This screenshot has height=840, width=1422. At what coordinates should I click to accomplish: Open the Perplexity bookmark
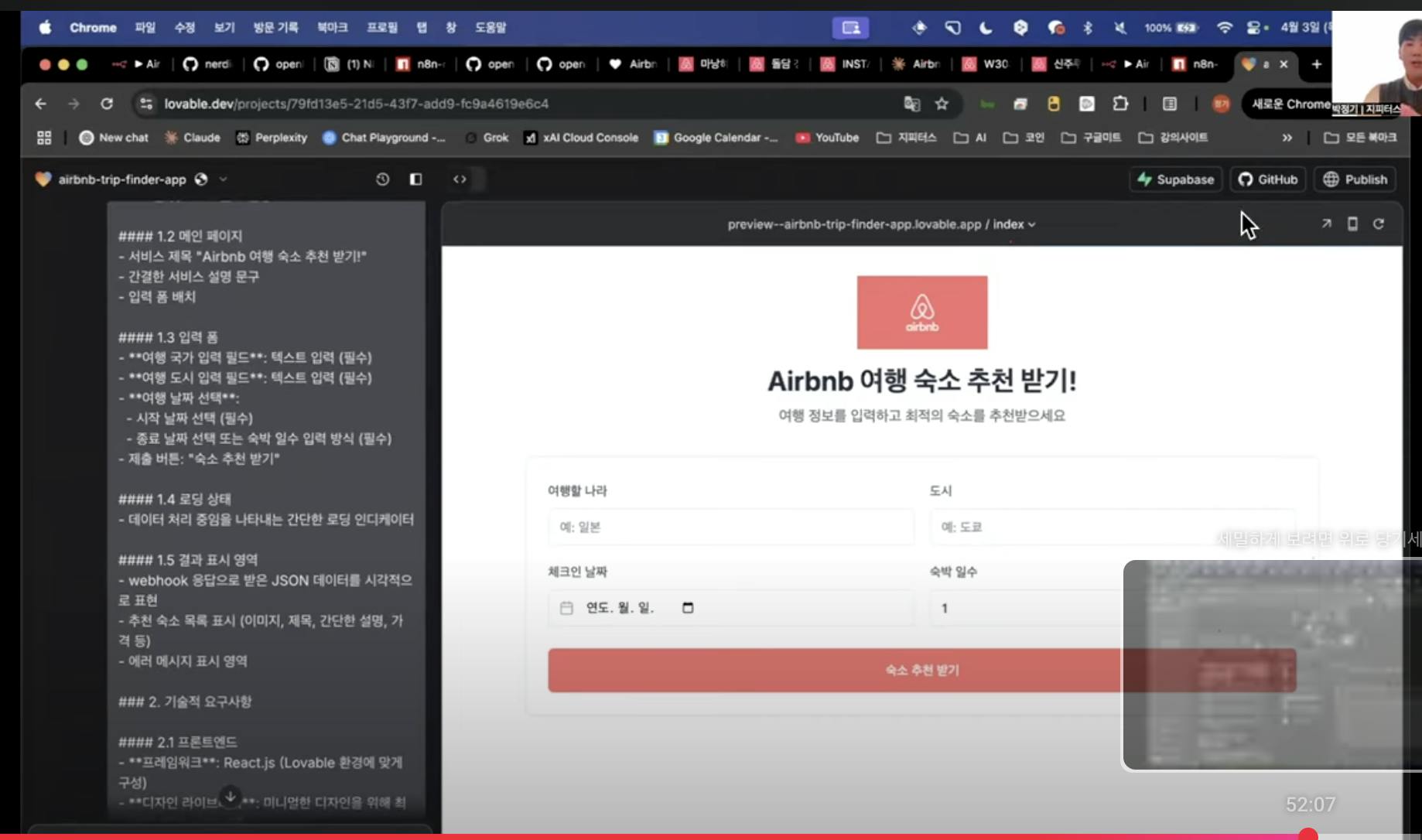click(272, 138)
